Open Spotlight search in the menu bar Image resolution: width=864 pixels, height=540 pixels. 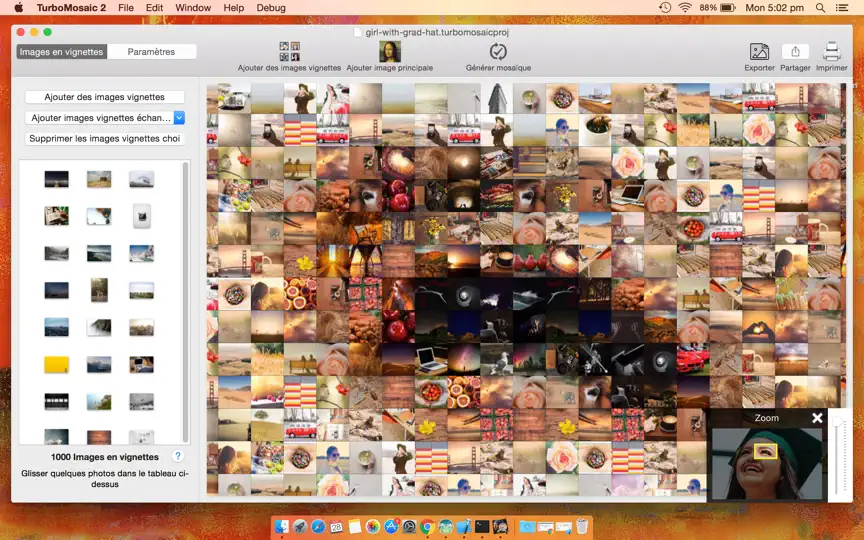click(820, 8)
